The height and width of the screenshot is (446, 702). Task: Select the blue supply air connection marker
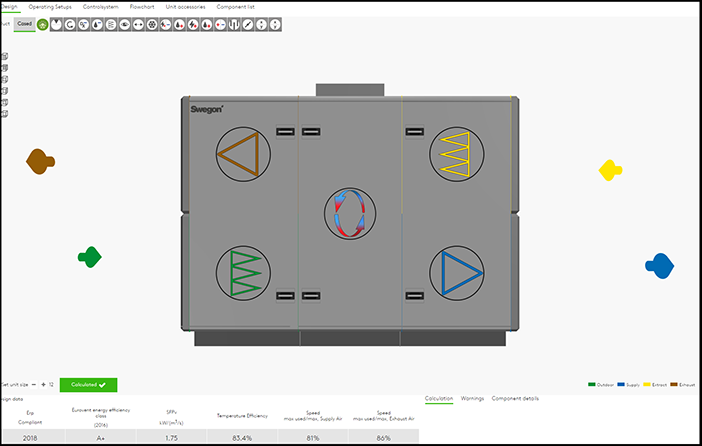(658, 266)
